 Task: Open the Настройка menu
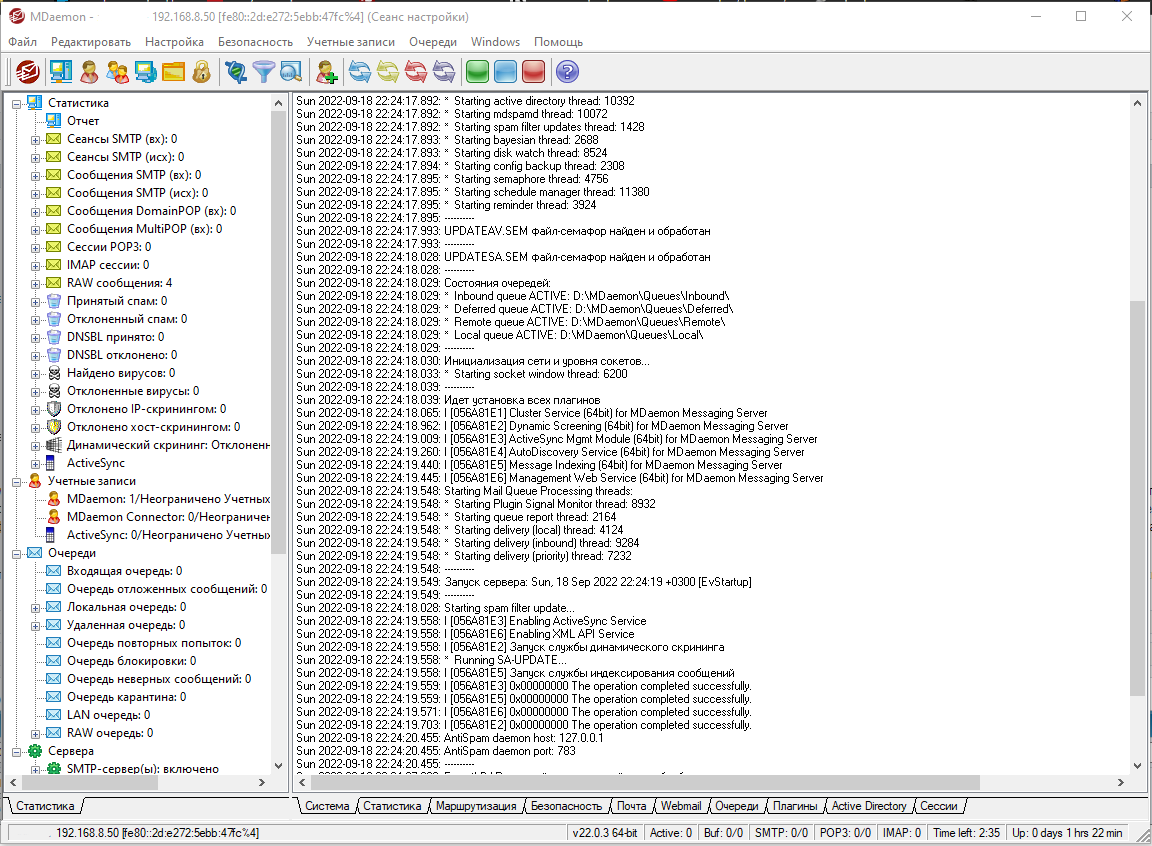pos(174,42)
